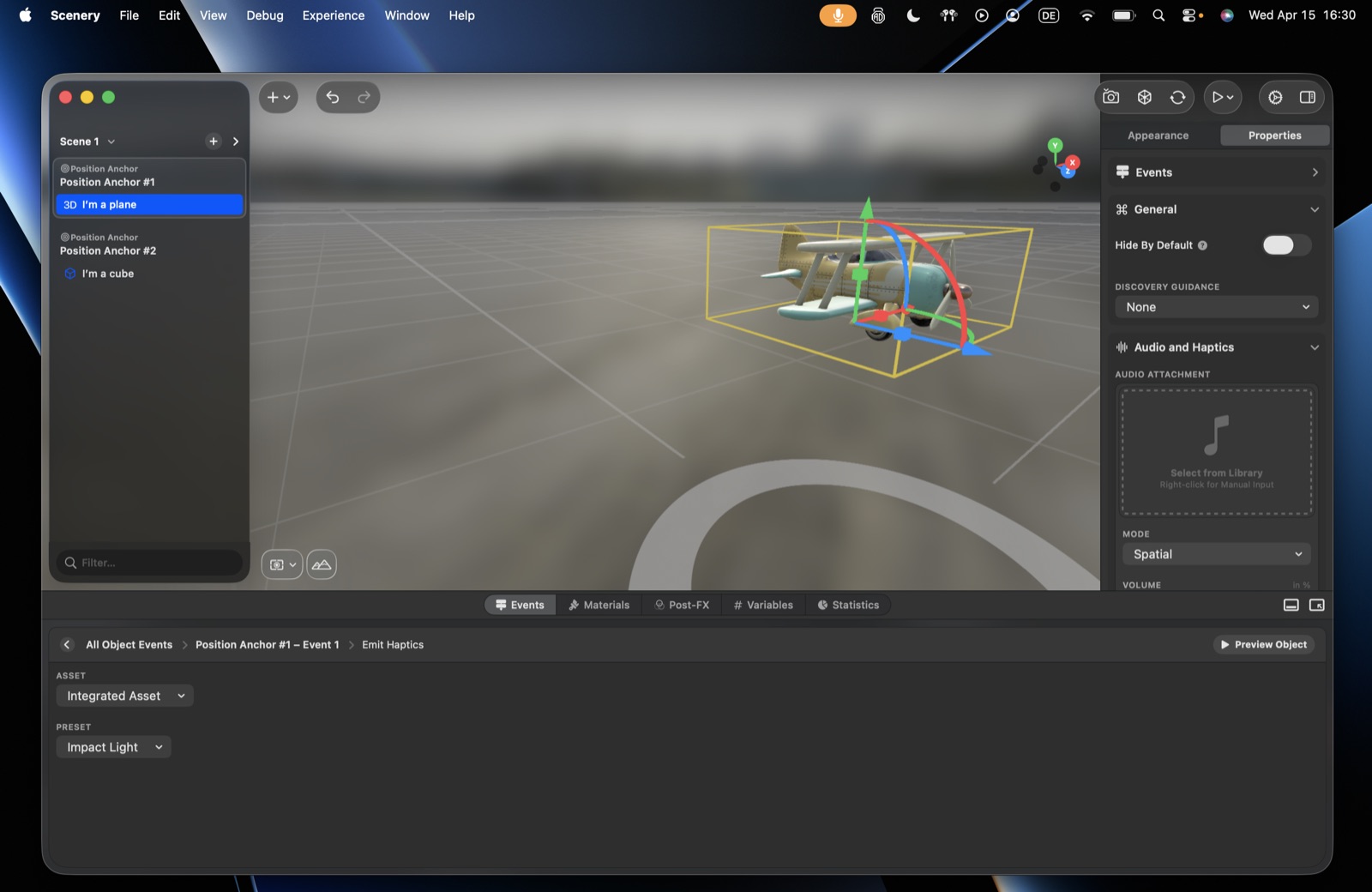
Task: Redo the last action
Action: pos(364,98)
